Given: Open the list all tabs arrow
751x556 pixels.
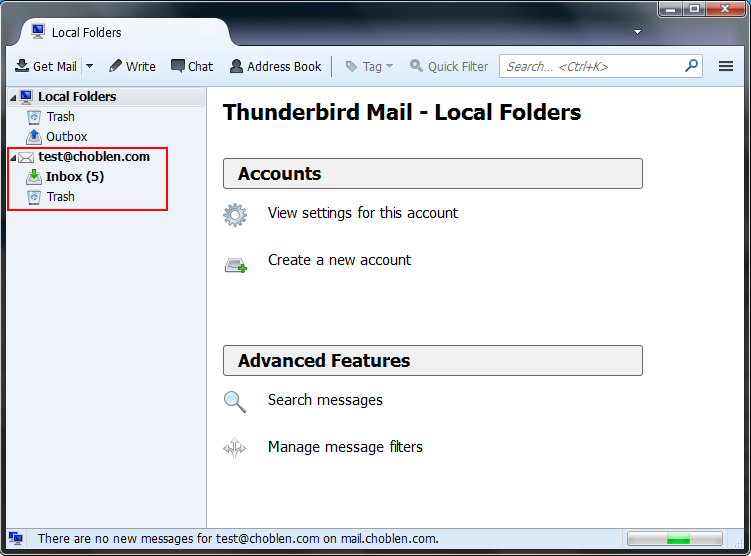Looking at the screenshot, I should [637, 32].
